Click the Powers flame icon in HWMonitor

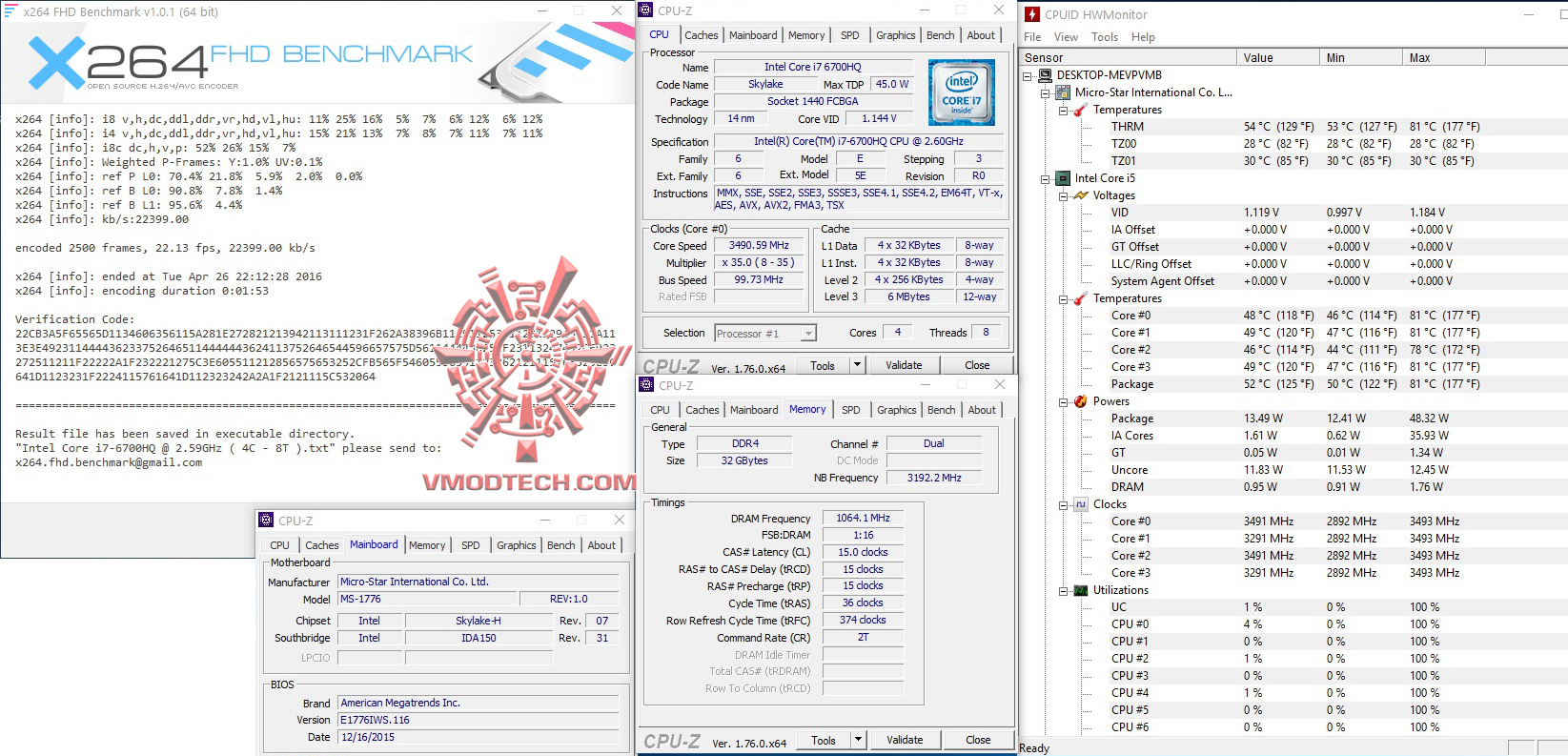click(x=1081, y=401)
